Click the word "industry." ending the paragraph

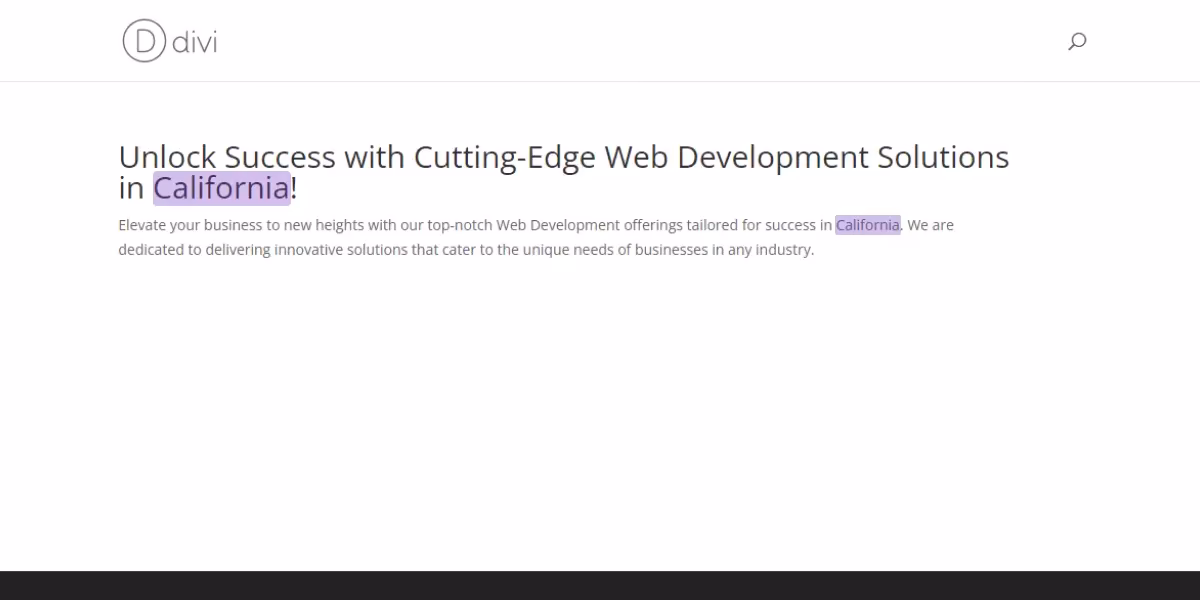coord(785,250)
